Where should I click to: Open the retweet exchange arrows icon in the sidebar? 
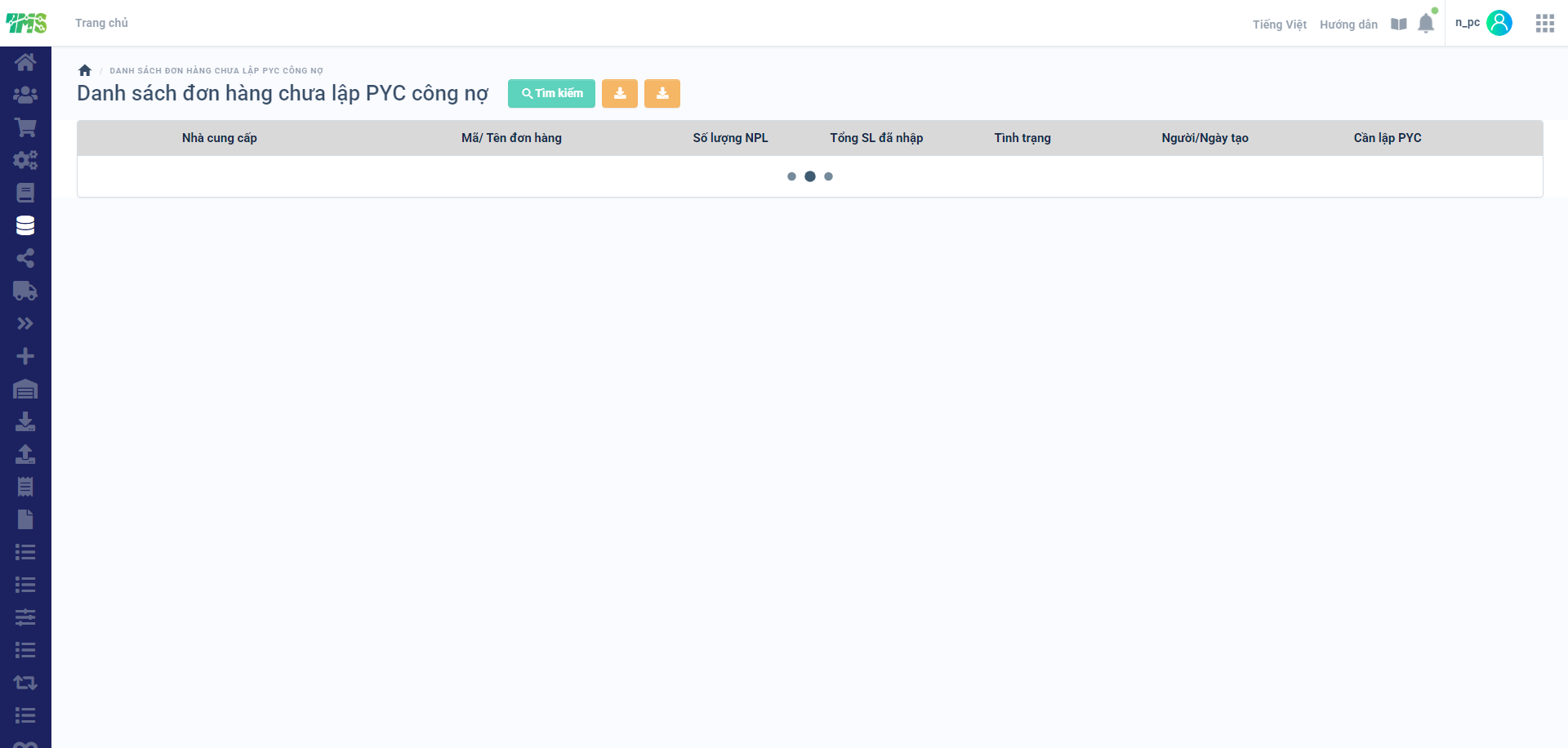click(25, 683)
